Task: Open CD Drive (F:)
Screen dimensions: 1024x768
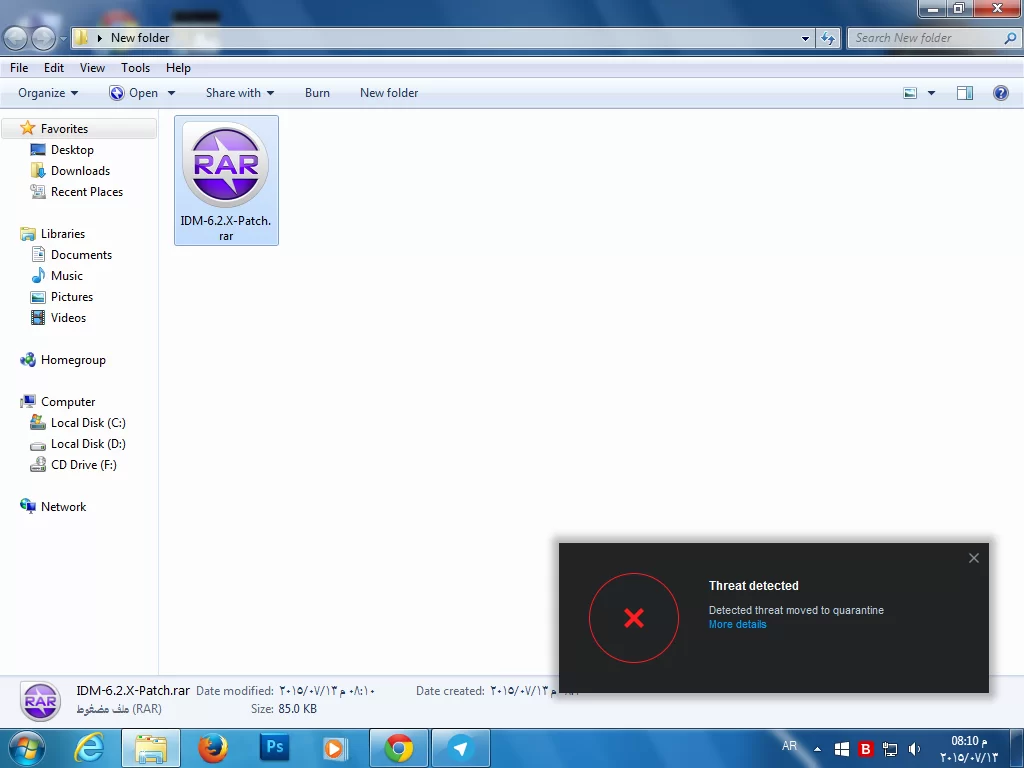Action: 84,464
